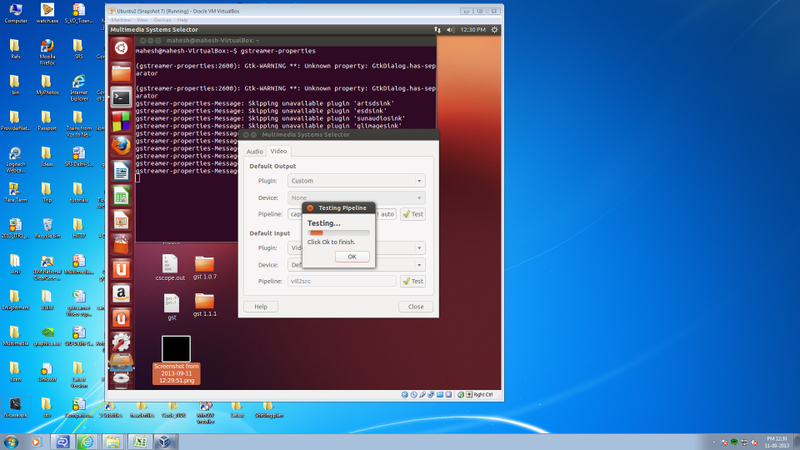Click Test beside the output pipeline

pyautogui.click(x=413, y=214)
